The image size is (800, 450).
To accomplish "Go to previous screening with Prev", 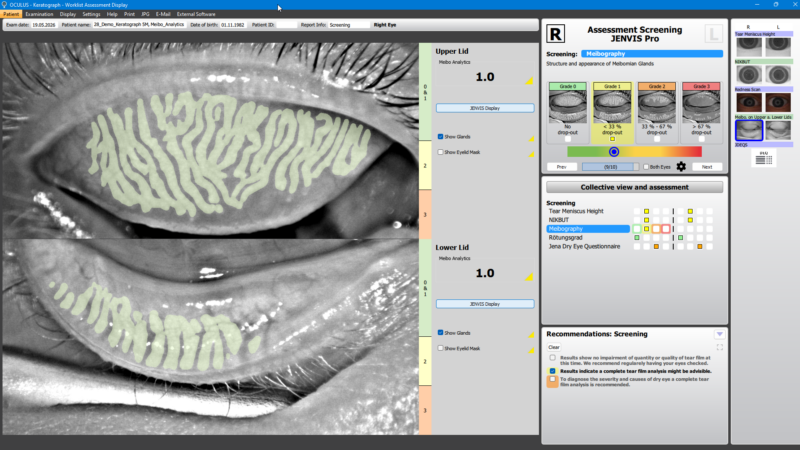I will 562,167.
